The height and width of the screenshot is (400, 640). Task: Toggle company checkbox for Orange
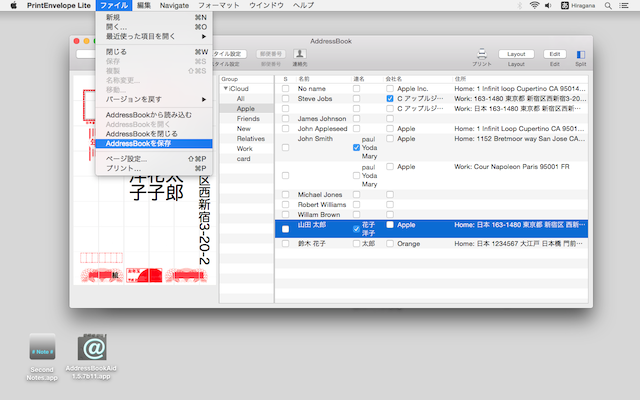390,244
